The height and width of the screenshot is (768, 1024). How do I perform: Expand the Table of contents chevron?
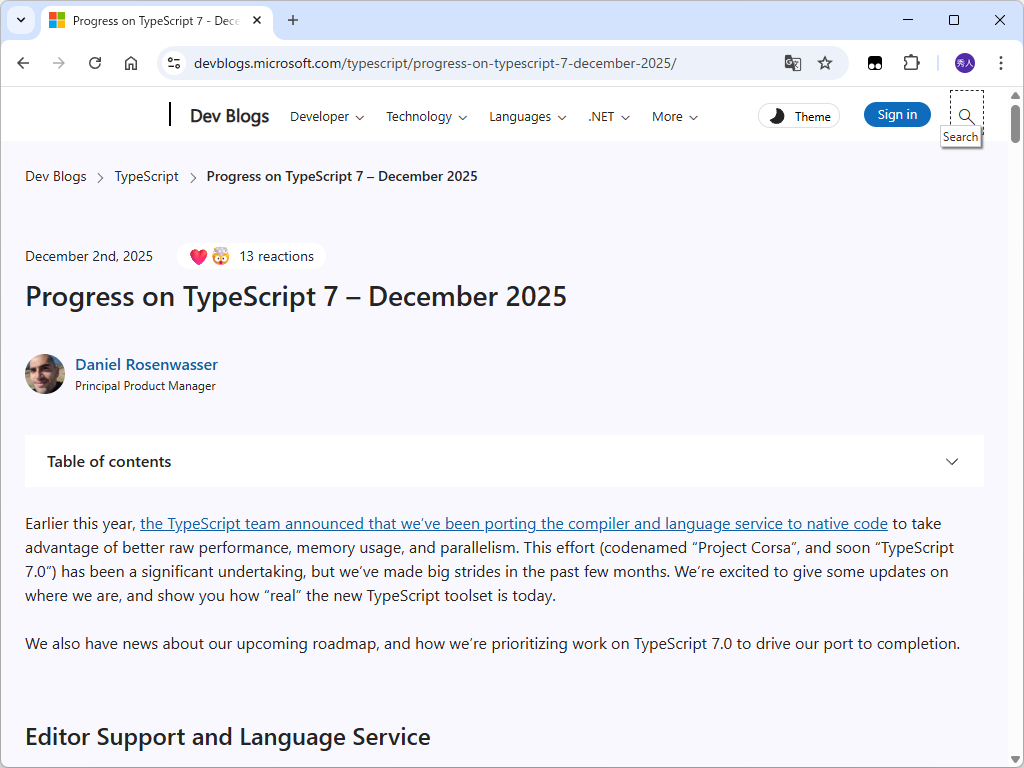[952, 462]
